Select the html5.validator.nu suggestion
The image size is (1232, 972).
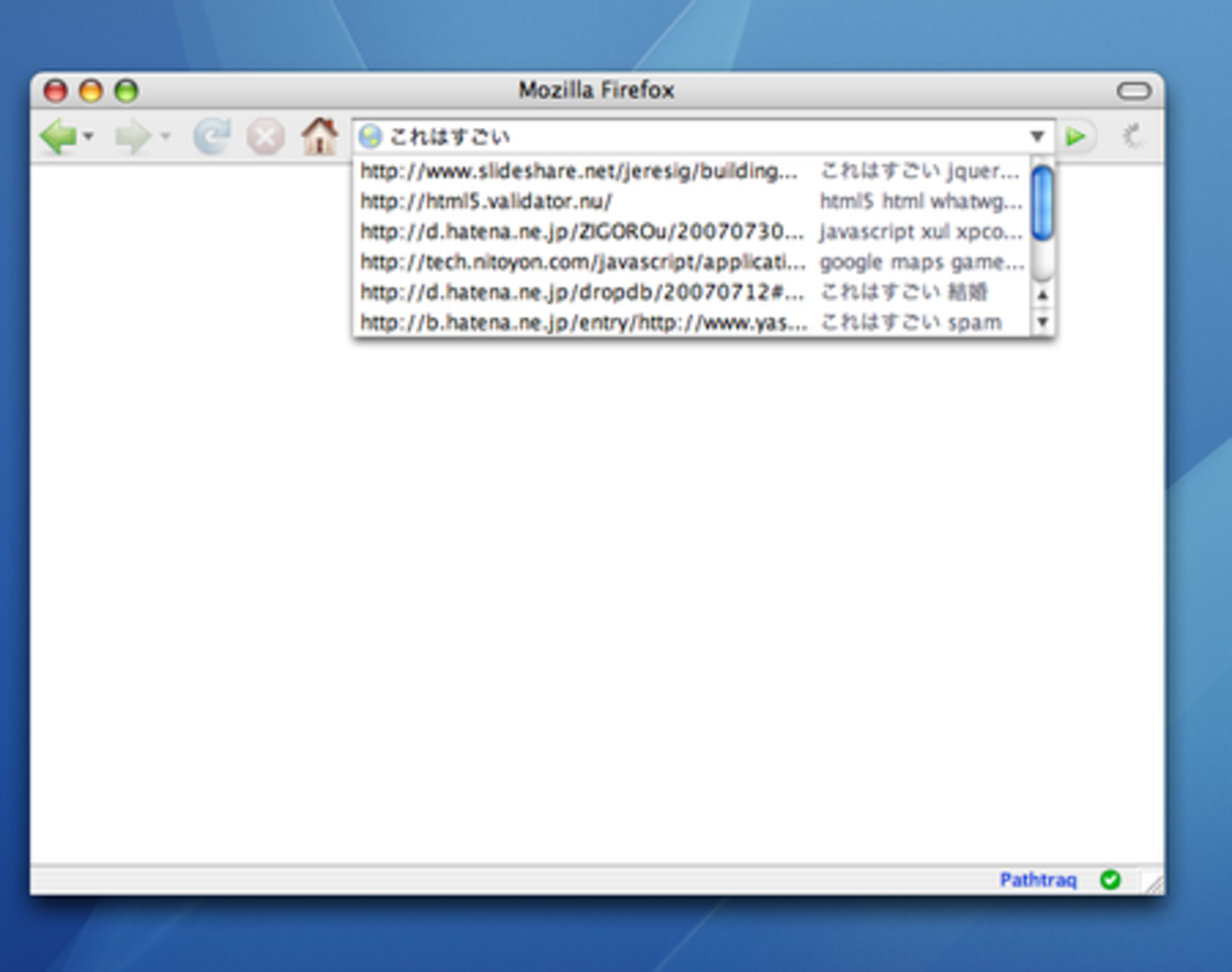point(692,201)
